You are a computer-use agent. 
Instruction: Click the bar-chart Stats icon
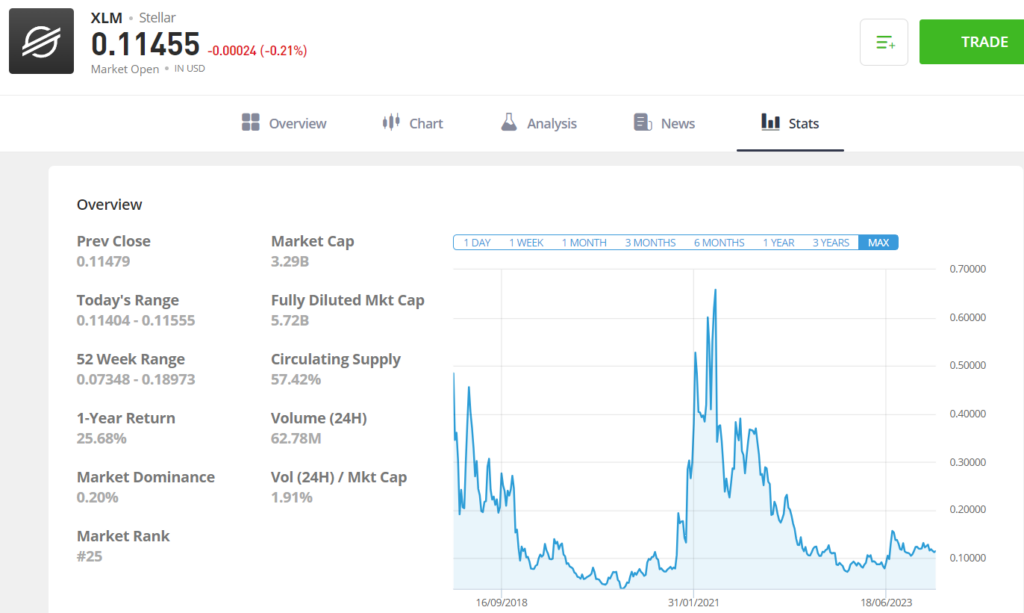771,121
